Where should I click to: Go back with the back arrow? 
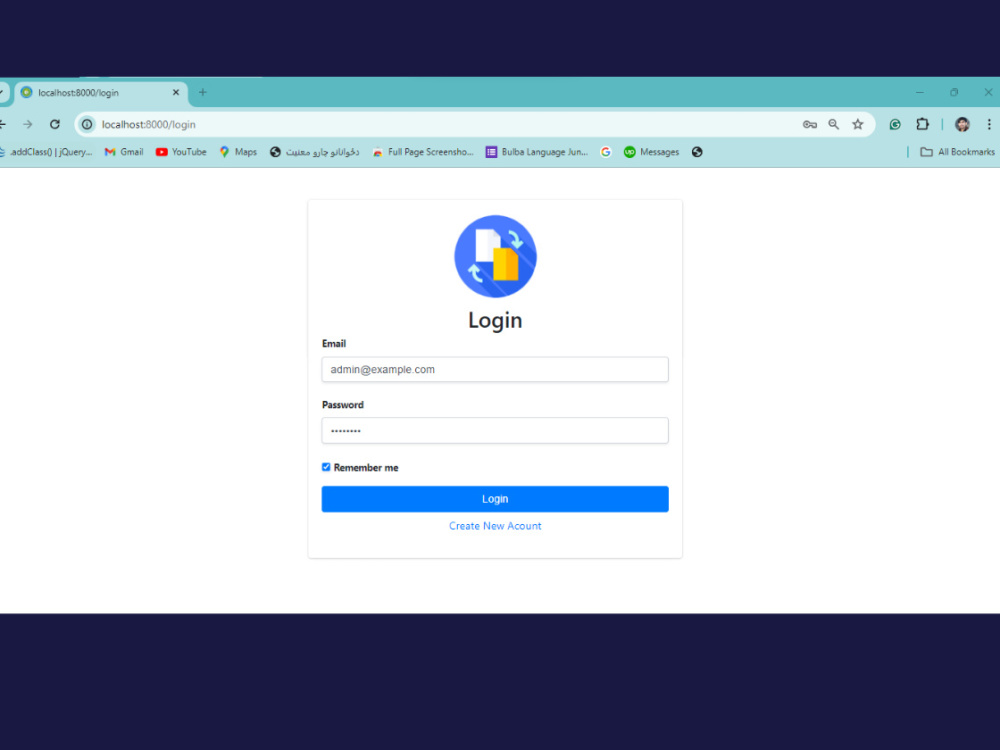[x=3, y=124]
